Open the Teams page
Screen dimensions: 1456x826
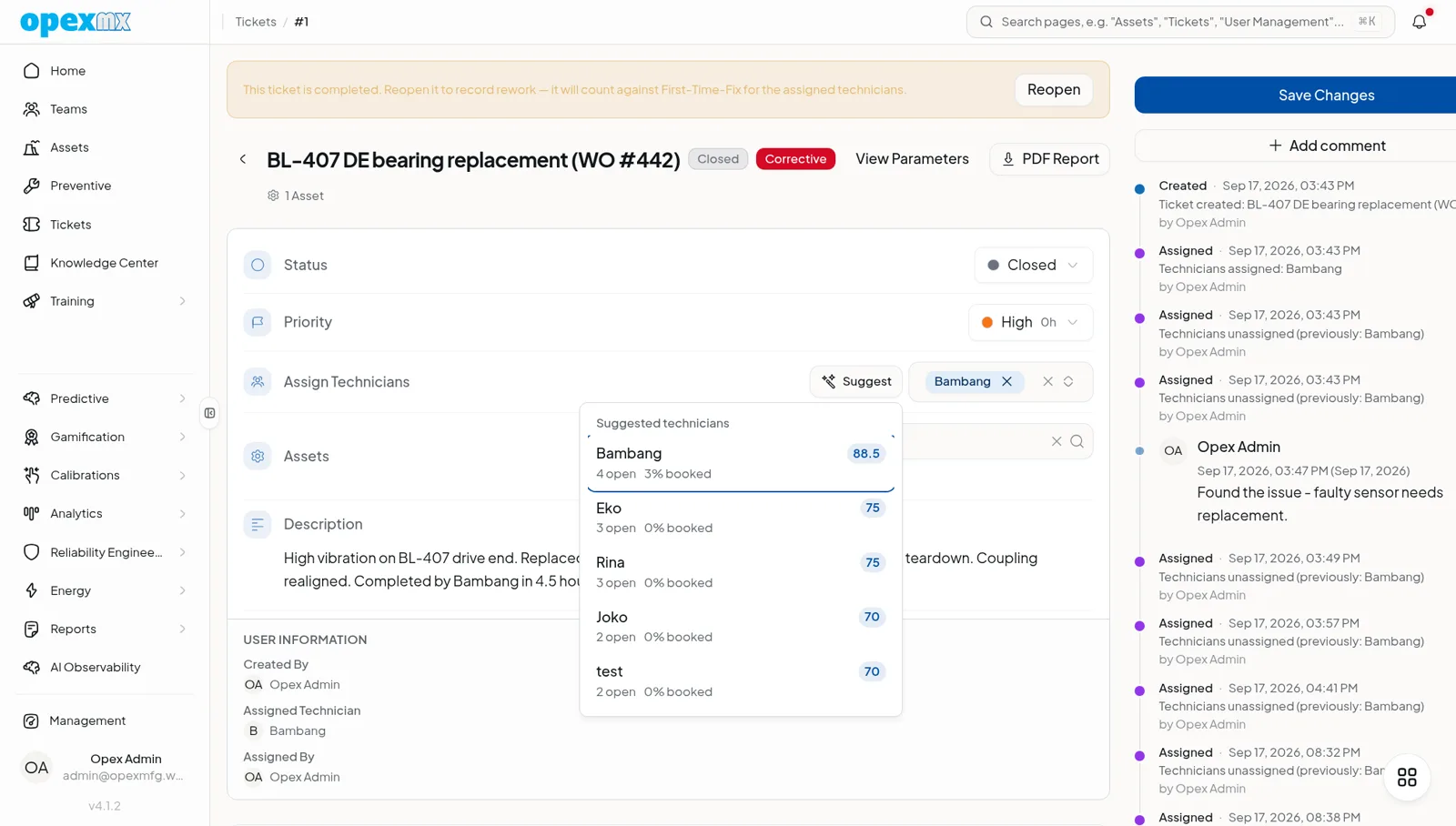[x=105, y=109]
